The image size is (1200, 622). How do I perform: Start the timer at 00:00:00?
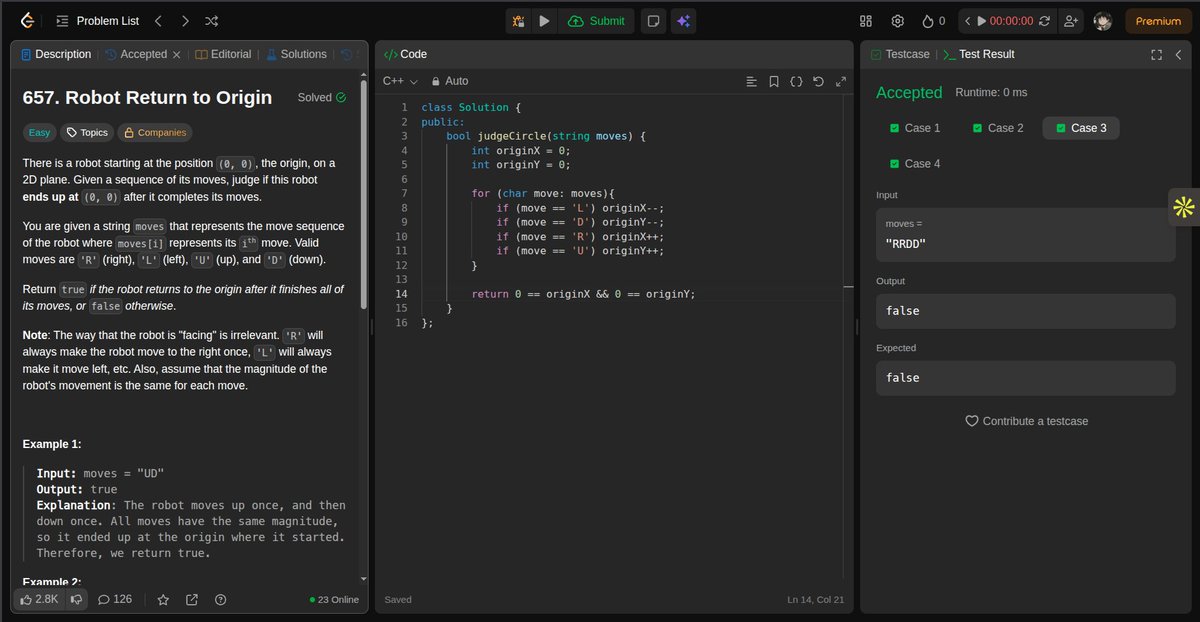[x=1005, y=21]
